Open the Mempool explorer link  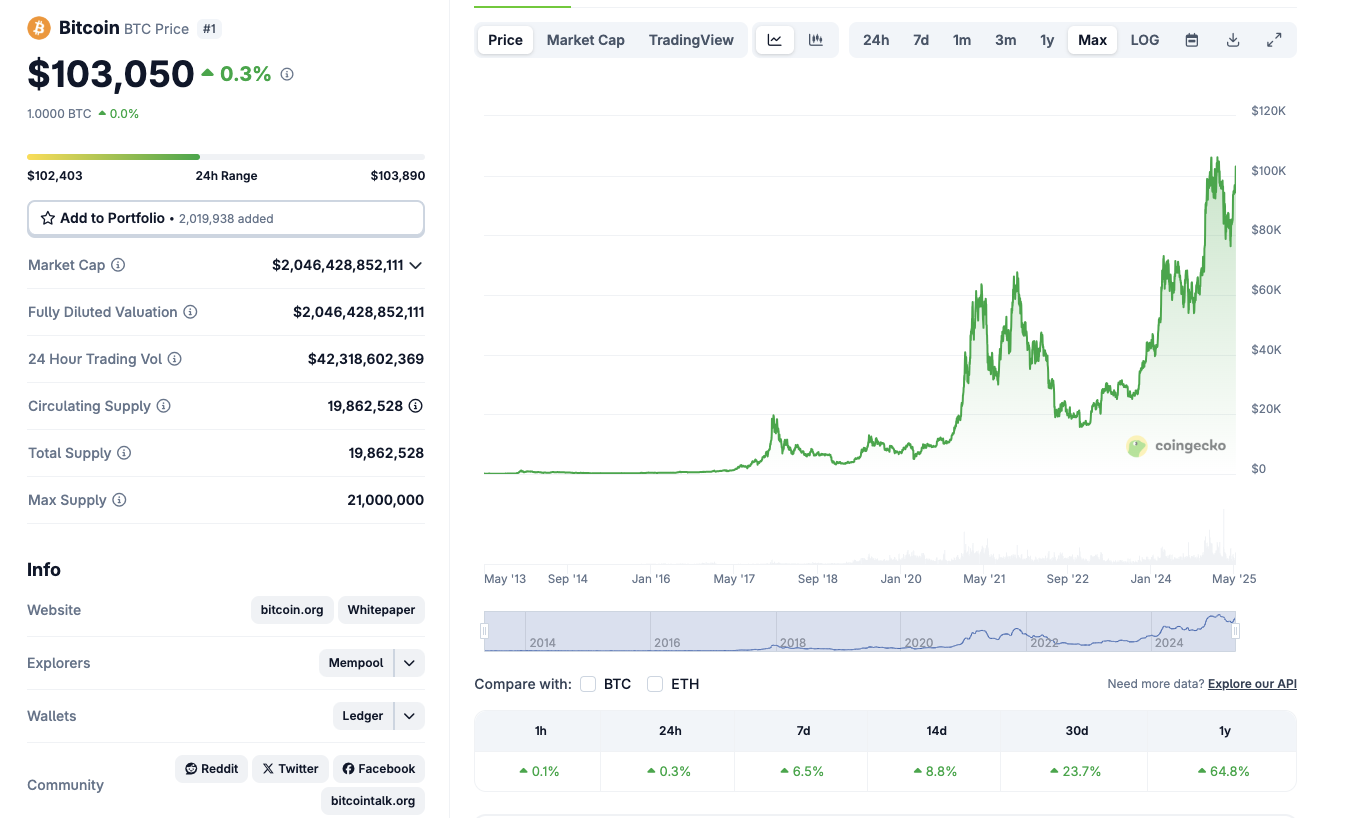(356, 663)
